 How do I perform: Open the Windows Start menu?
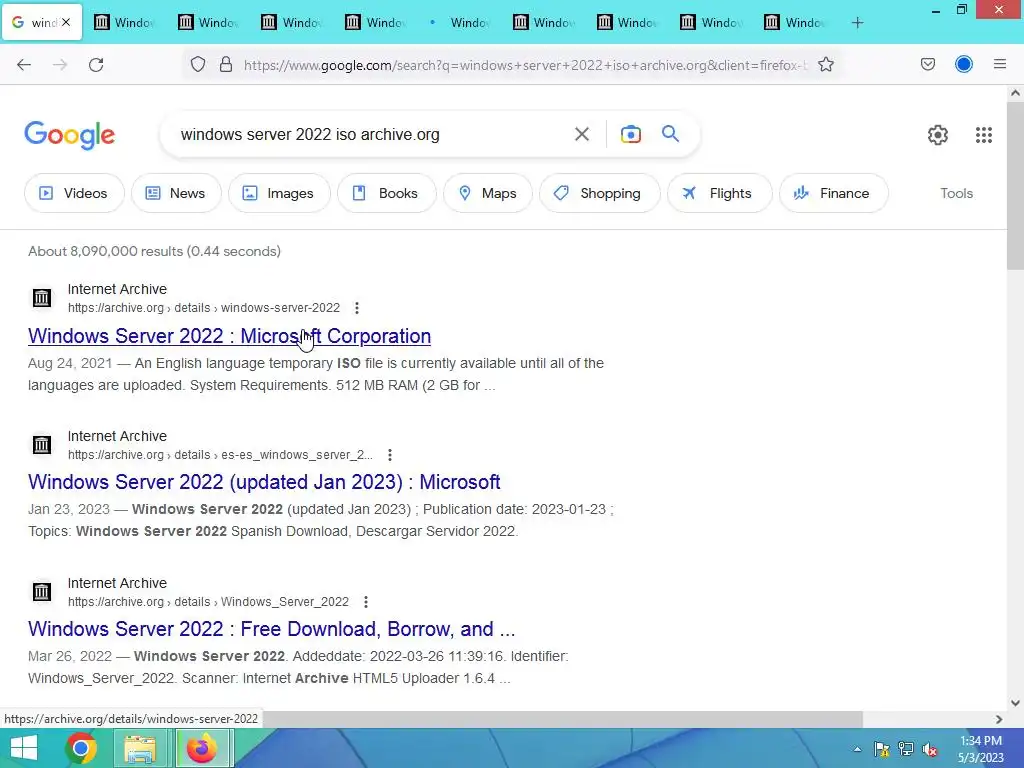coord(24,748)
